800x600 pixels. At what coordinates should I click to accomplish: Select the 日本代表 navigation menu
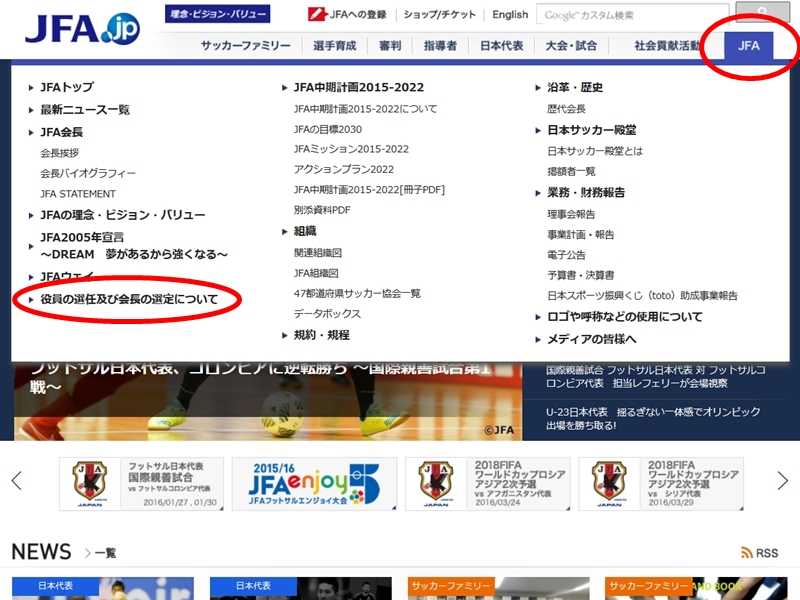(x=500, y=46)
